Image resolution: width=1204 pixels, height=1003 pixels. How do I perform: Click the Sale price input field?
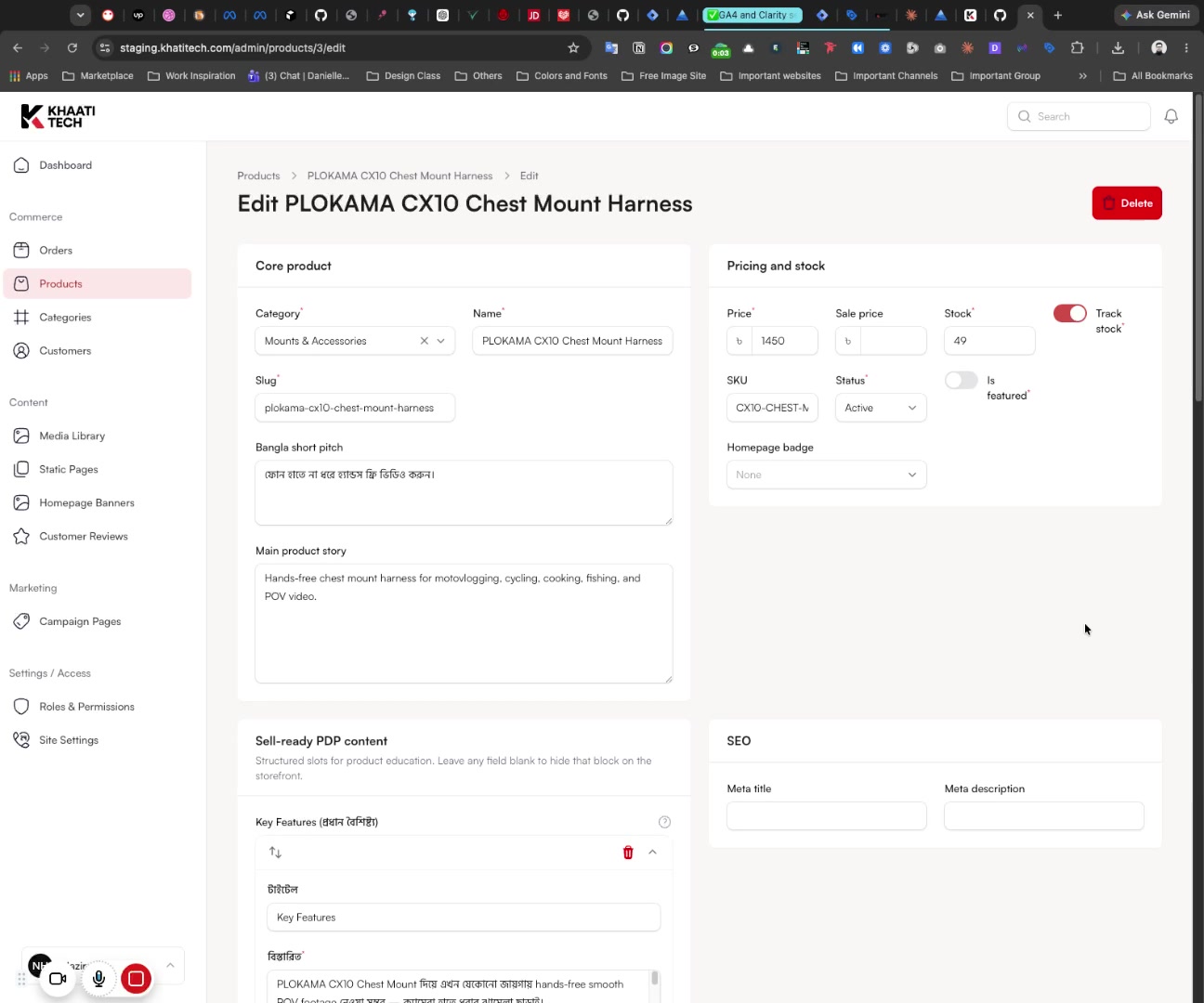click(x=893, y=341)
